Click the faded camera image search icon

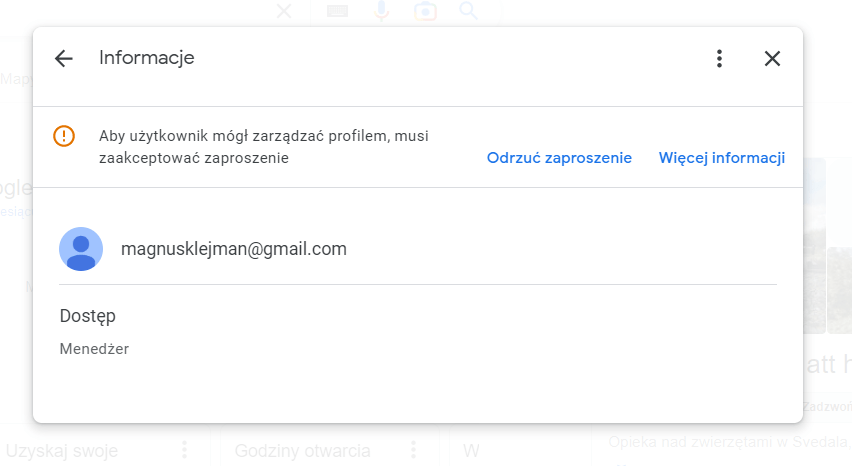pos(425,10)
